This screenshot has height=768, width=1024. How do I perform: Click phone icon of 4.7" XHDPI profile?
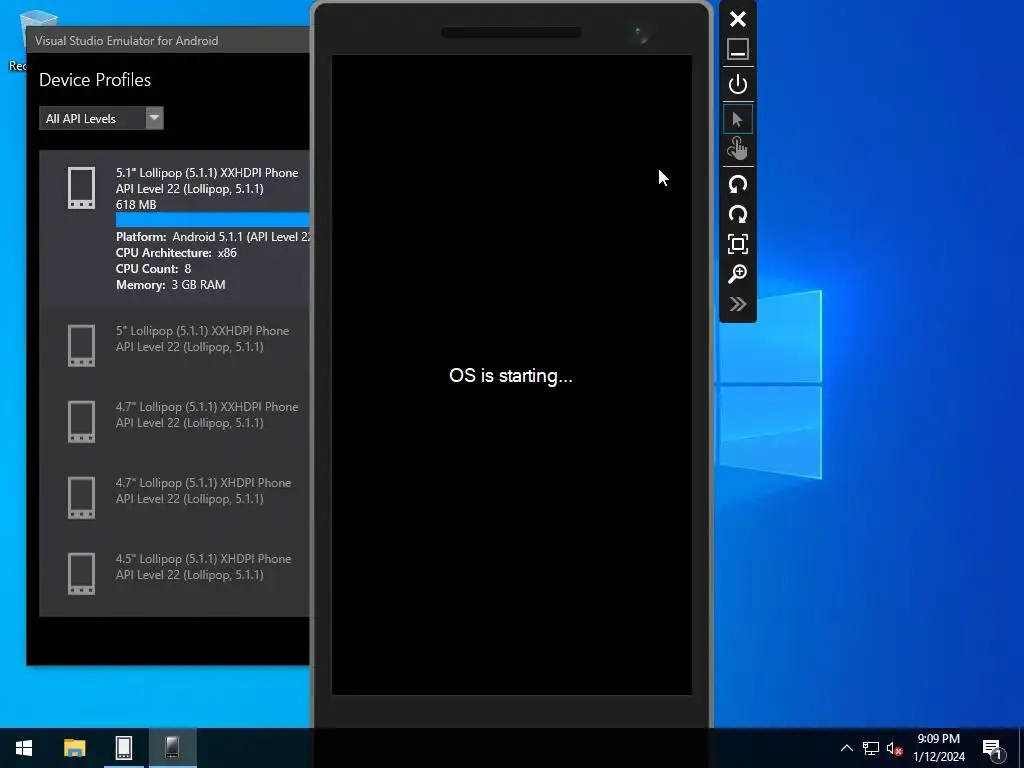(x=82, y=498)
